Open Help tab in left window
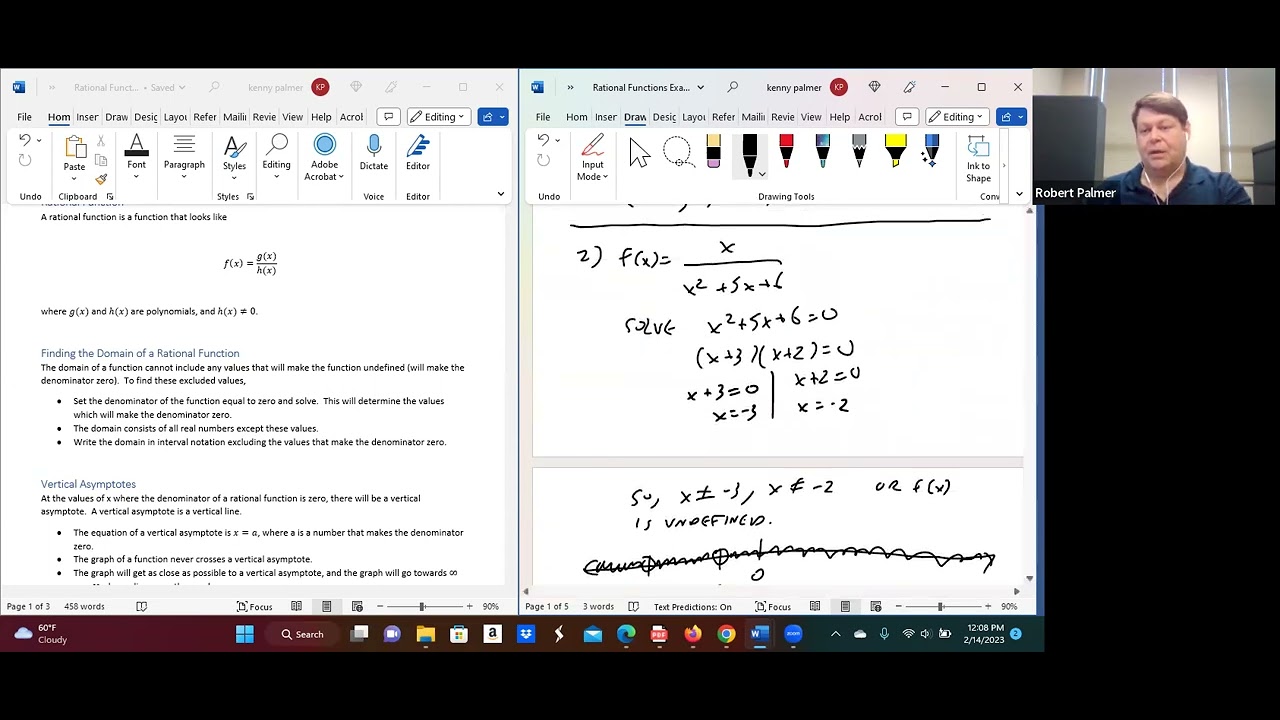This screenshot has width=1280, height=720. tap(321, 117)
